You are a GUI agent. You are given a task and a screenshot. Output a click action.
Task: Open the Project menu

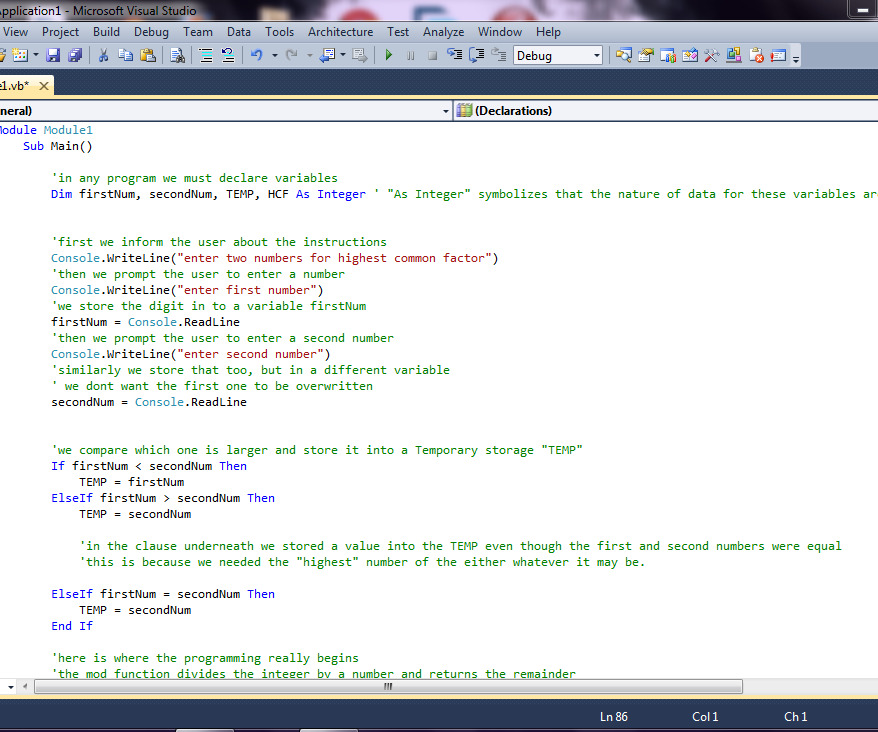click(x=60, y=32)
